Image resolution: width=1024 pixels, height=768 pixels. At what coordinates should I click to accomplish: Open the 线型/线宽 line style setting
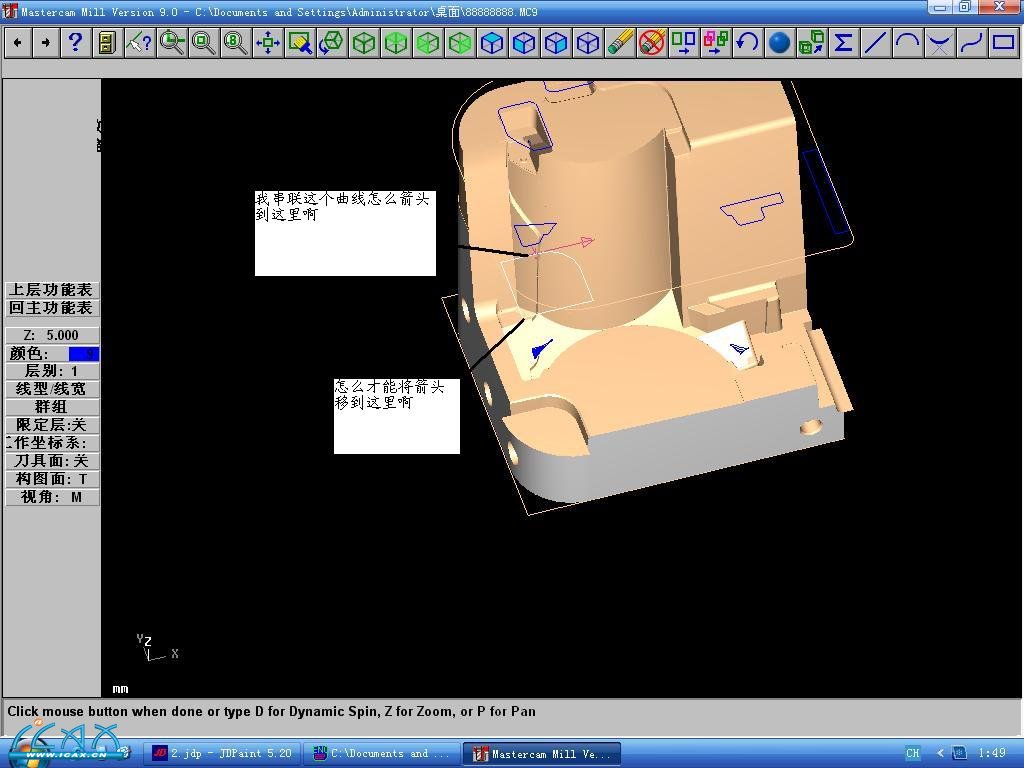click(x=52, y=389)
